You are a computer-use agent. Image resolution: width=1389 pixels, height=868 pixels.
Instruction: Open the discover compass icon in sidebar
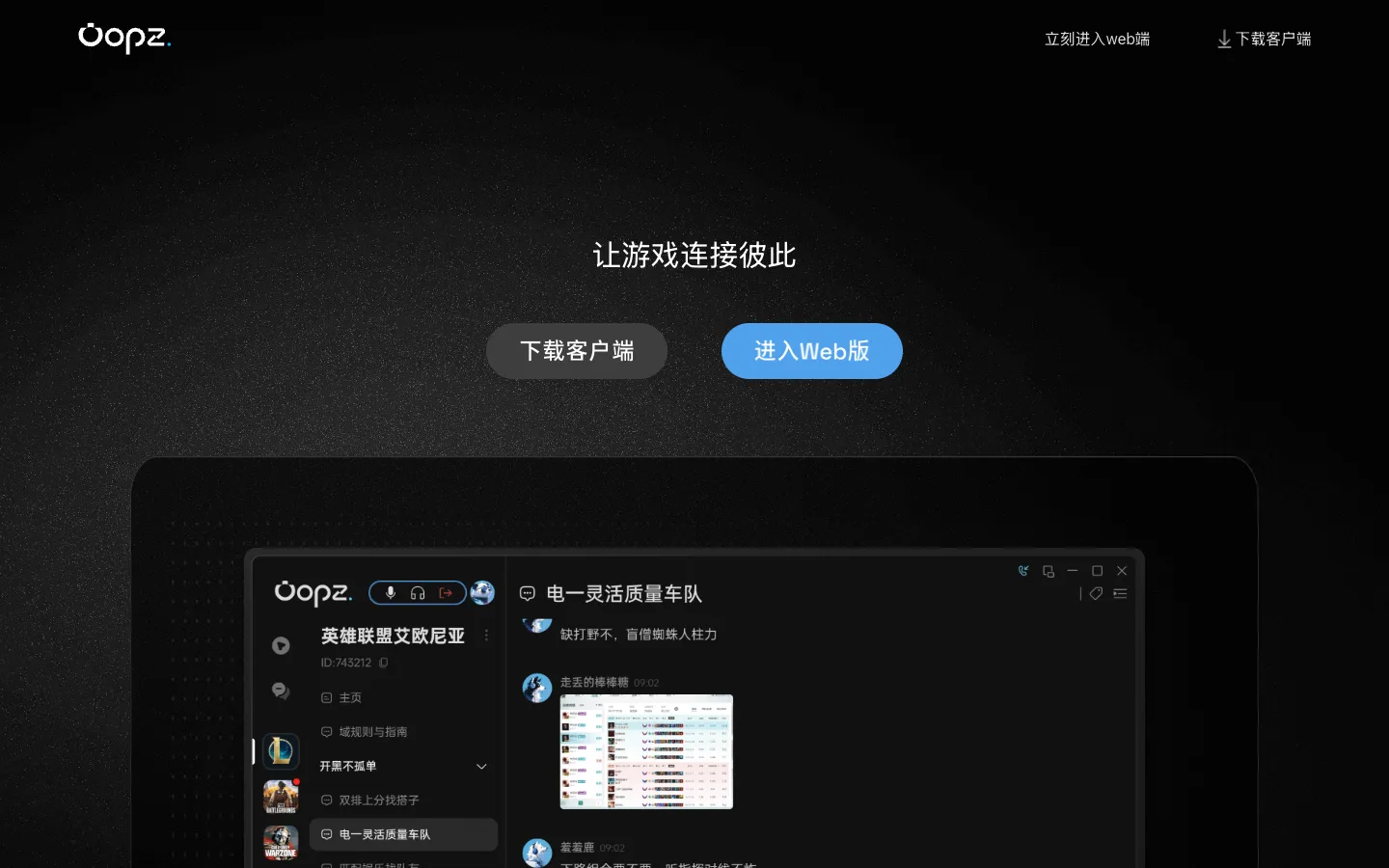coord(281,646)
